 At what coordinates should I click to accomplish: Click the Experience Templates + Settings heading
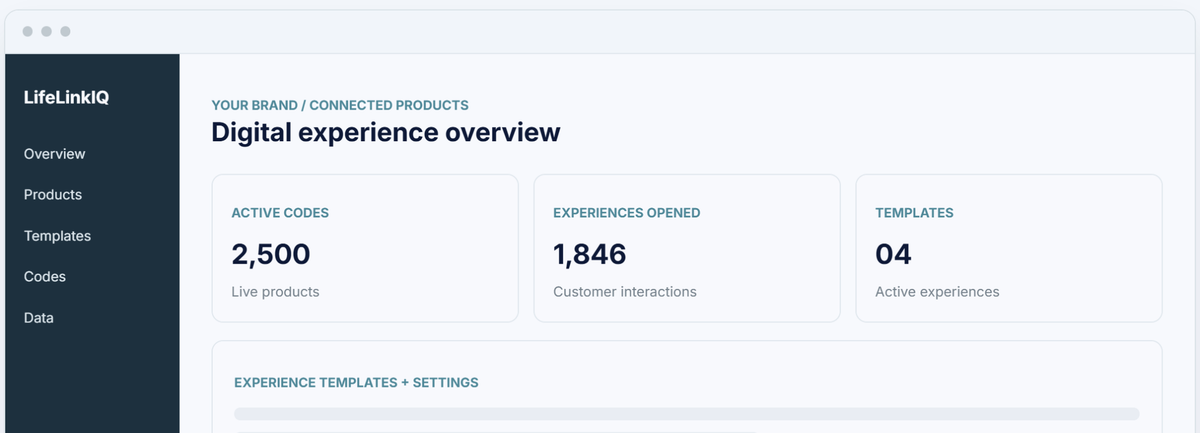(x=356, y=382)
